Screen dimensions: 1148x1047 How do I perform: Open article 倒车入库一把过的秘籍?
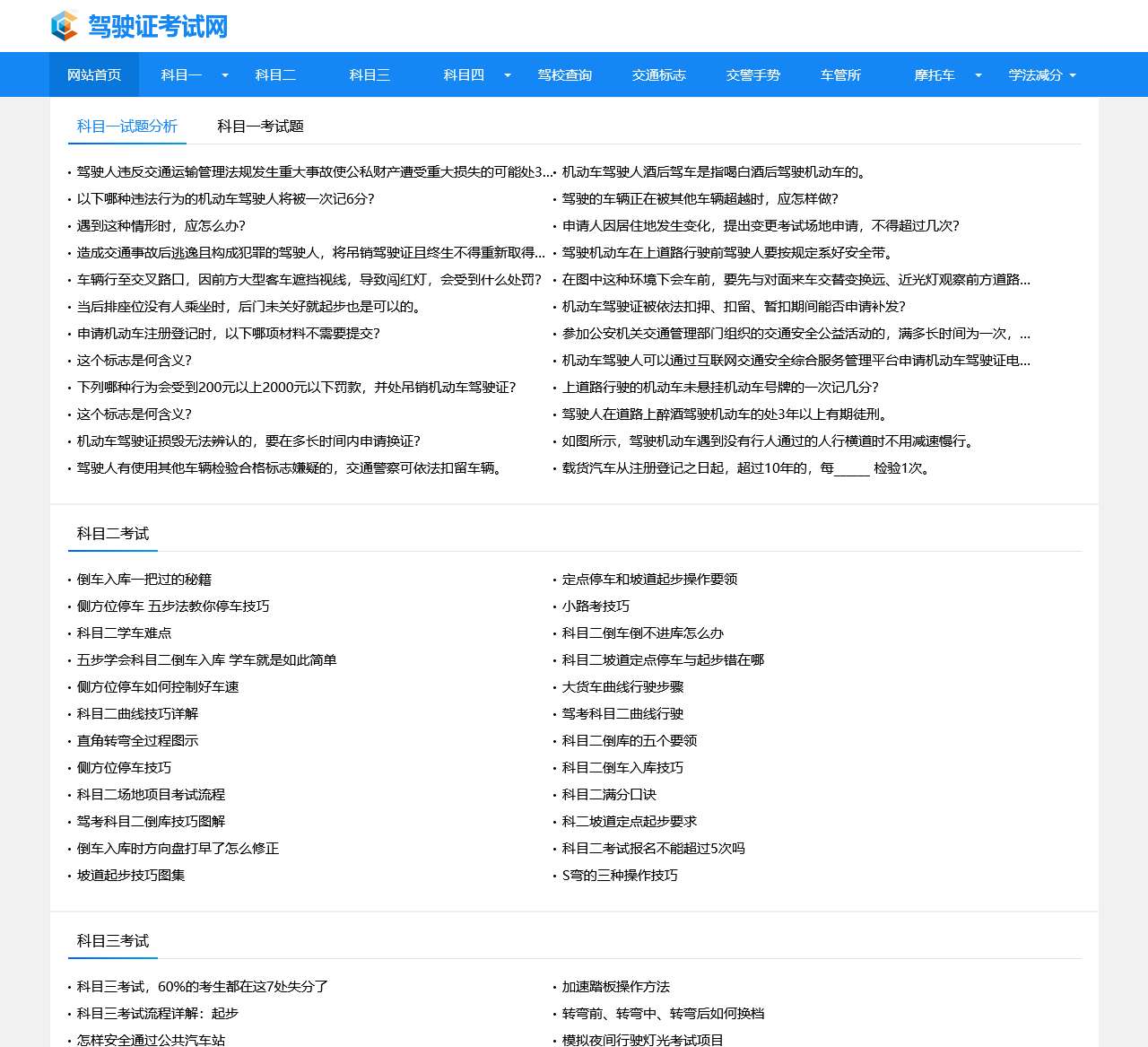[144, 580]
